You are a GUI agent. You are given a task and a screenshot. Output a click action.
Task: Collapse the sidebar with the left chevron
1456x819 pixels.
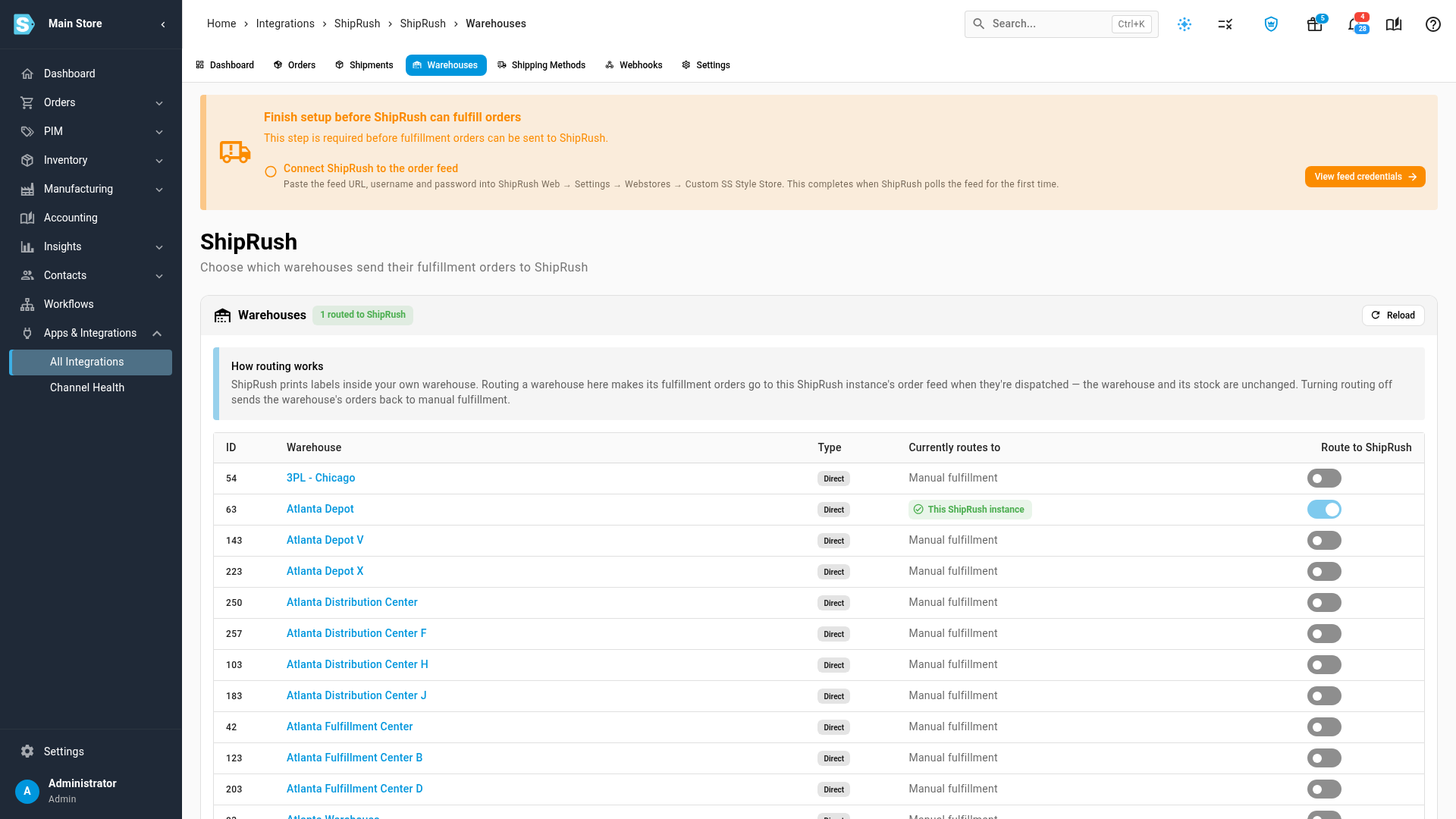click(163, 24)
